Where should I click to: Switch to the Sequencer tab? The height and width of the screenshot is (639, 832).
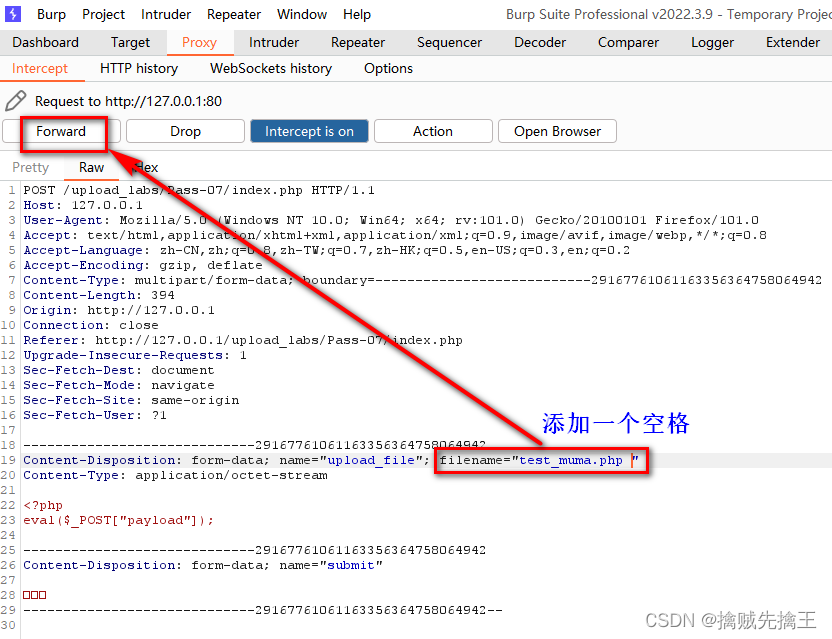pyautogui.click(x=449, y=42)
